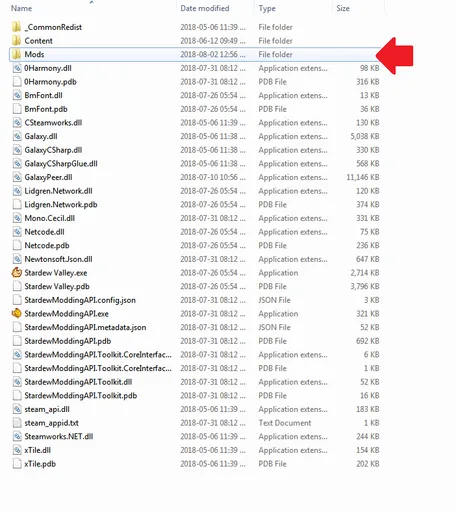
Task: Click the CSteamworks.dll file icon
Action: [17, 123]
